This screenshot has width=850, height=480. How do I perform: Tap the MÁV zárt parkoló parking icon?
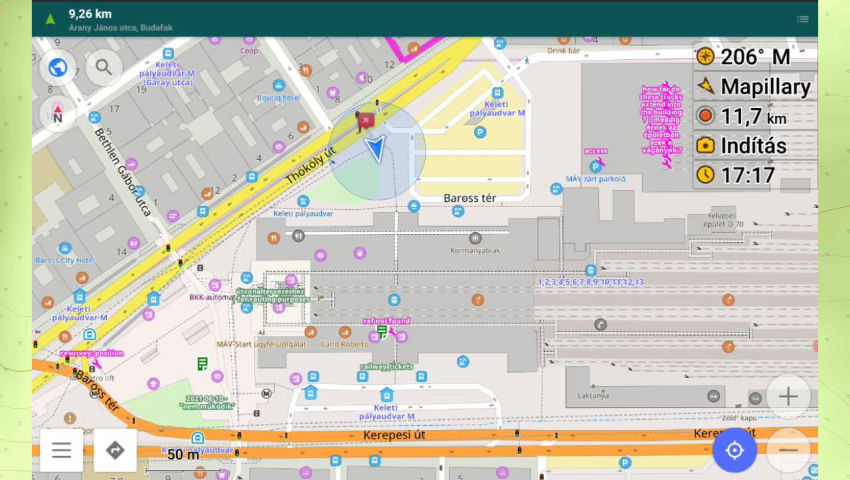(596, 167)
